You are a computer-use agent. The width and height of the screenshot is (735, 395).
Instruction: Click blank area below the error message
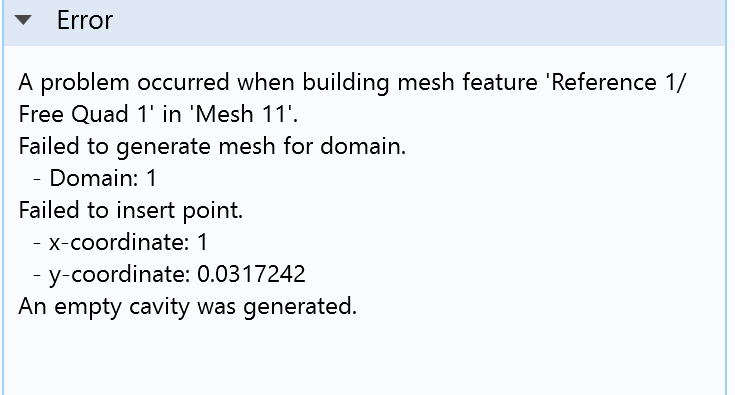[x=366, y=358]
